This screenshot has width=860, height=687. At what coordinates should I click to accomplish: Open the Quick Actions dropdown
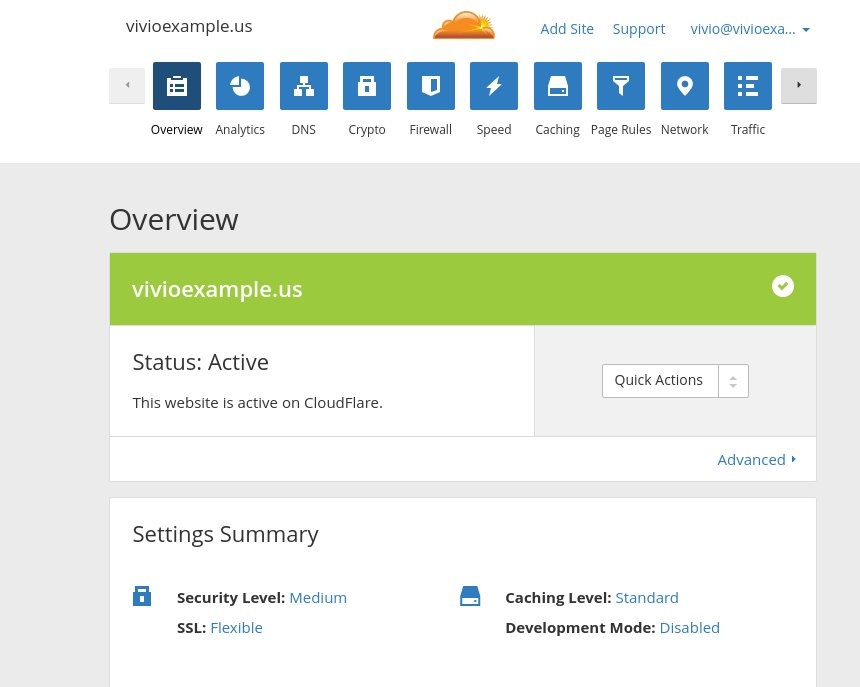(x=675, y=381)
